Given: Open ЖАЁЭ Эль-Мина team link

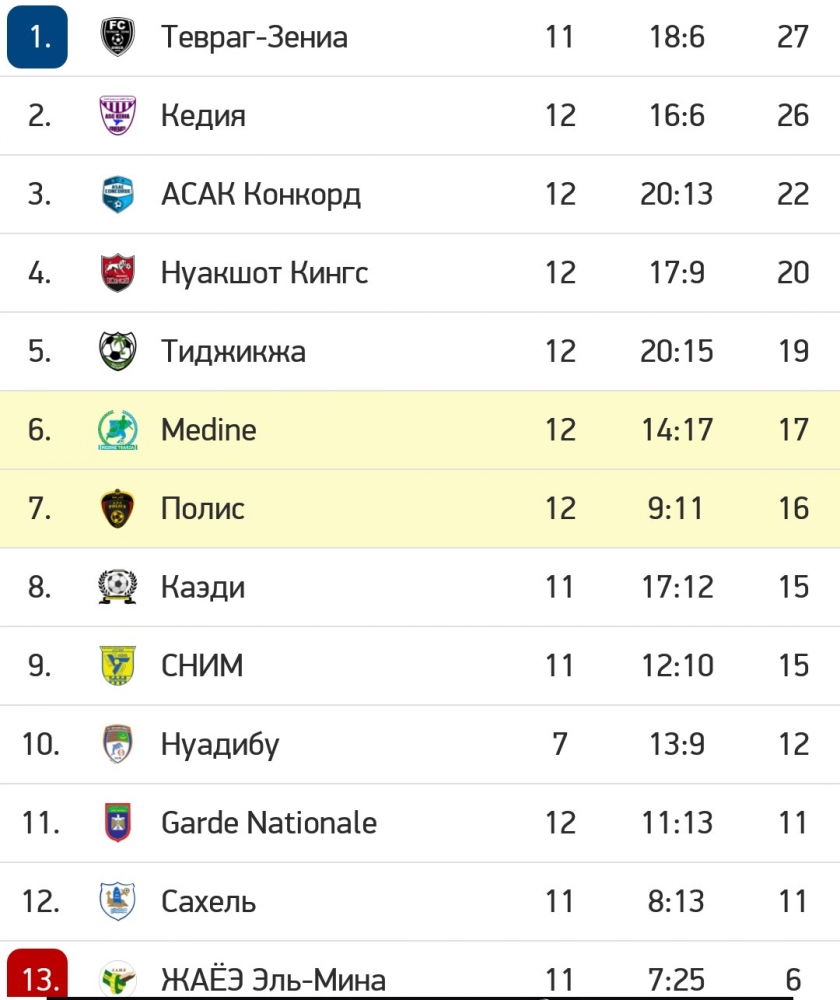Looking at the screenshot, I should (273, 980).
